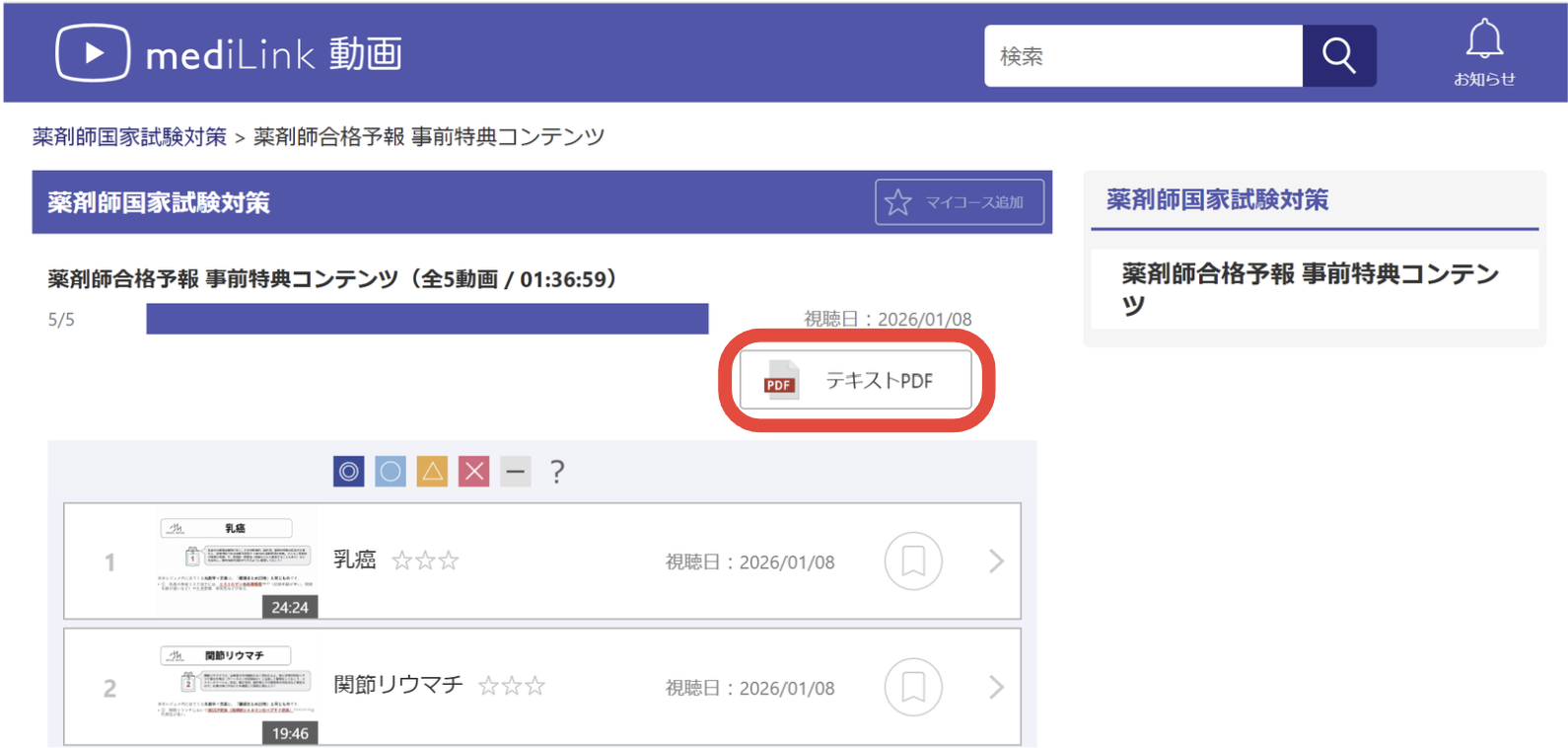Select the orange triangle rating icon
This screenshot has height=748, width=1568.
pos(432,472)
